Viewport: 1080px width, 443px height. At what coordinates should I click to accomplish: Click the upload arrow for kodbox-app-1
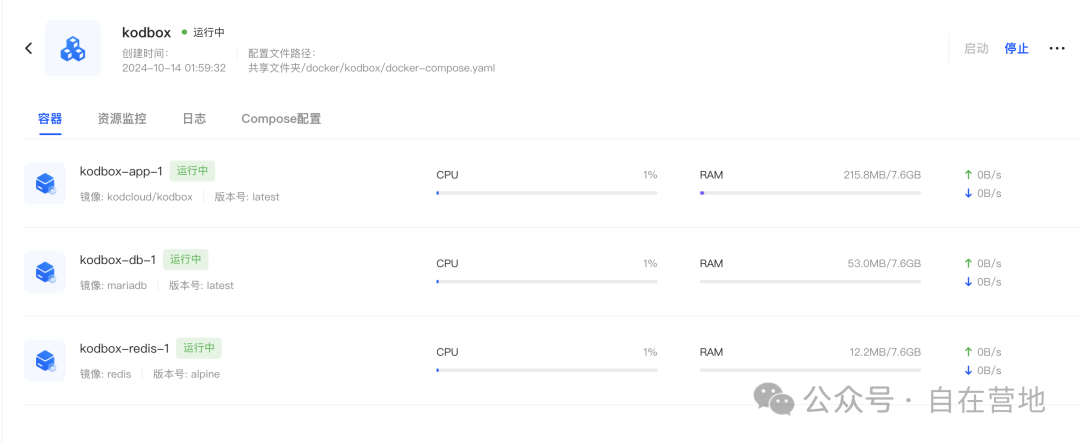(x=968, y=175)
